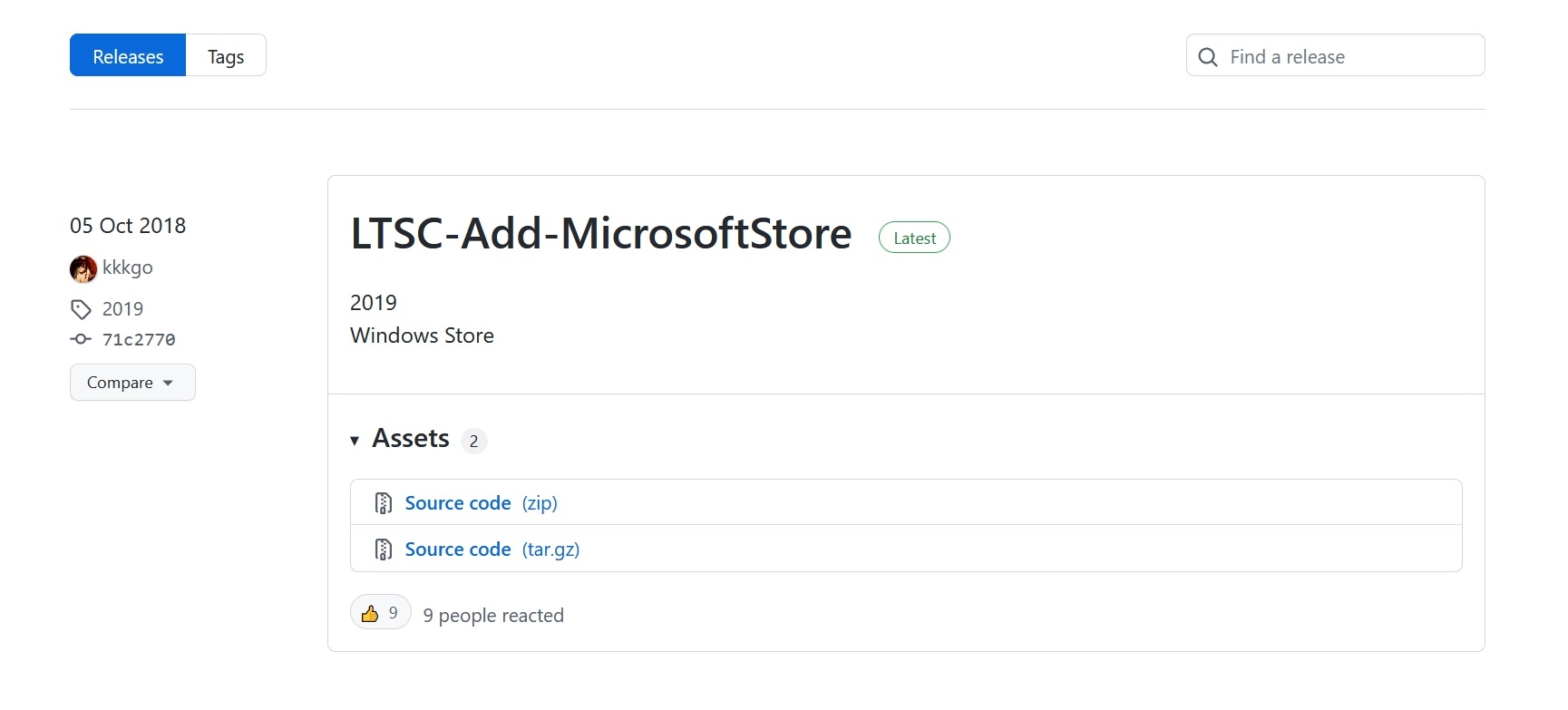Click the tar.gz archive file icon
Screen dimensions: 1568x710
click(x=384, y=550)
